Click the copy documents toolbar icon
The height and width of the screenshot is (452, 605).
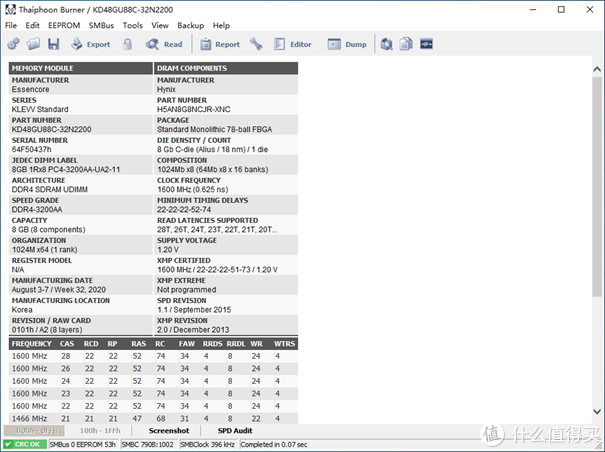[x=406, y=44]
